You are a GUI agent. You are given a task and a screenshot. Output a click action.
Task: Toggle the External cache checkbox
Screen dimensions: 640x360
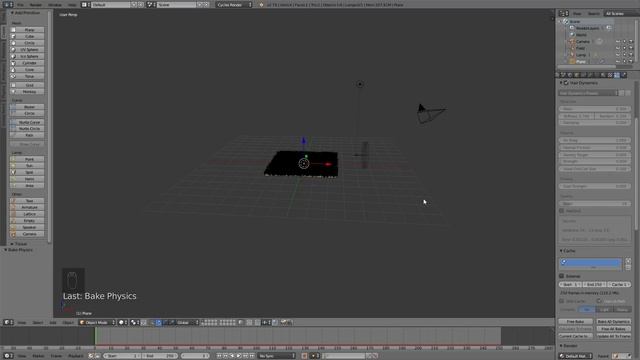[x=562, y=276]
